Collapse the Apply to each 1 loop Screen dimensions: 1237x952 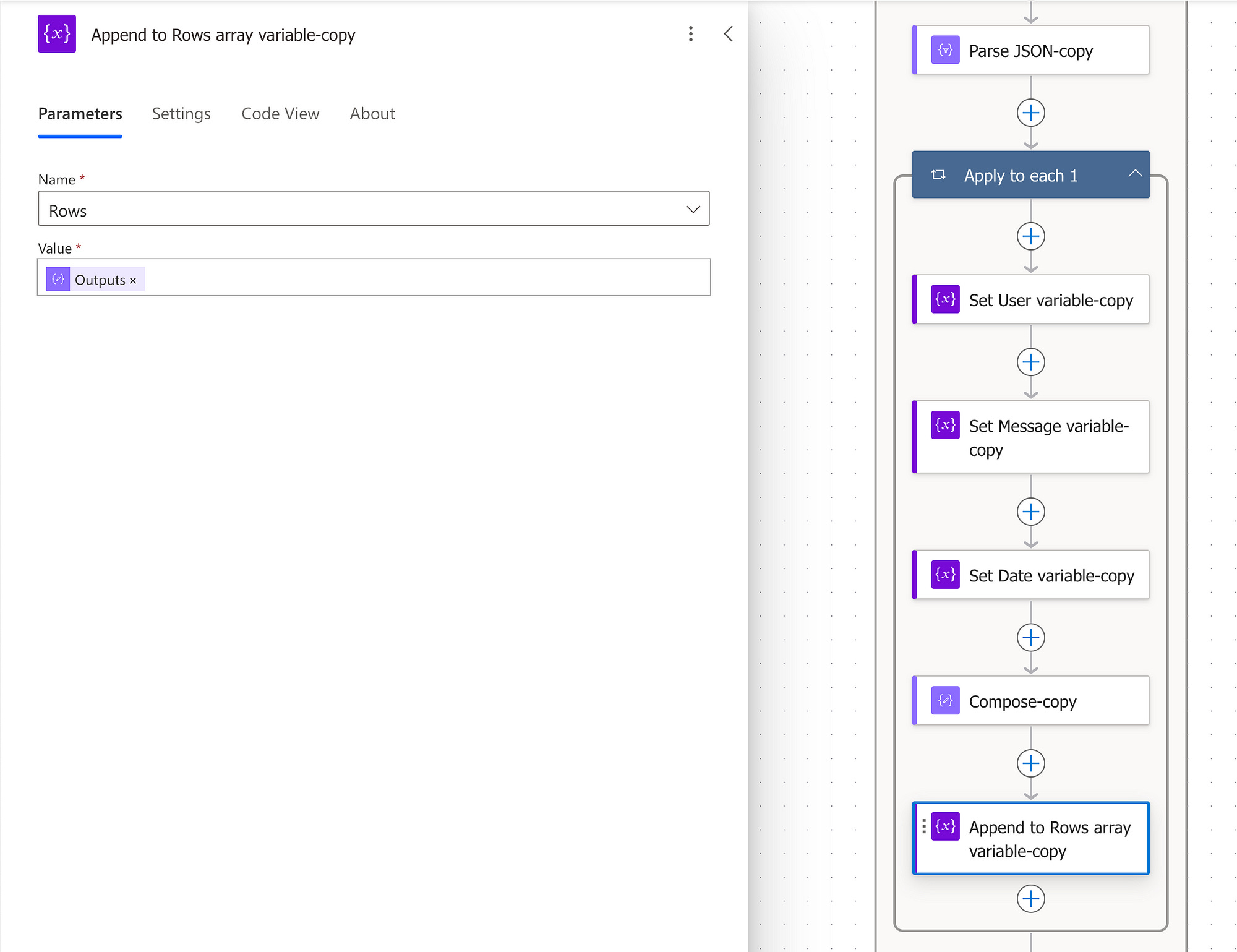point(1134,174)
